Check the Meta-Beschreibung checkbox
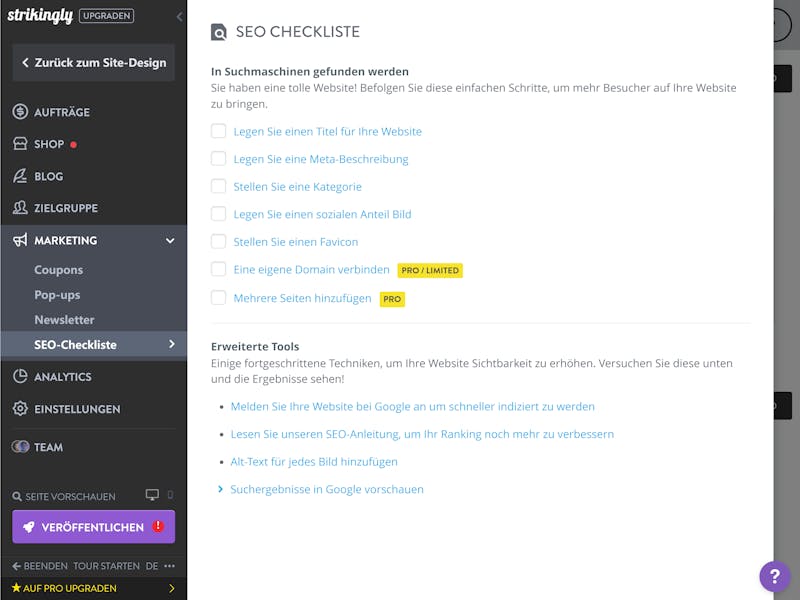 point(218,159)
